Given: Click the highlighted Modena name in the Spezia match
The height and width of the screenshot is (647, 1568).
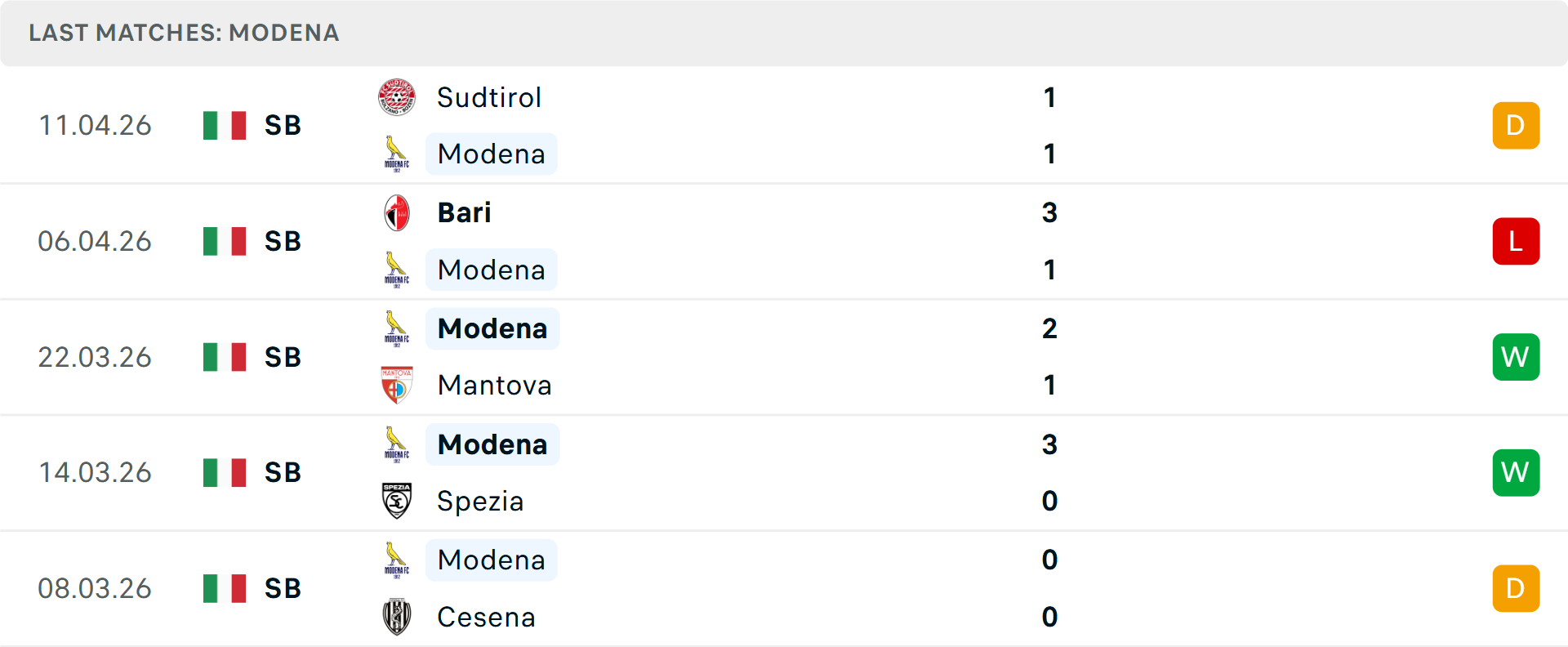Looking at the screenshot, I should 492,444.
